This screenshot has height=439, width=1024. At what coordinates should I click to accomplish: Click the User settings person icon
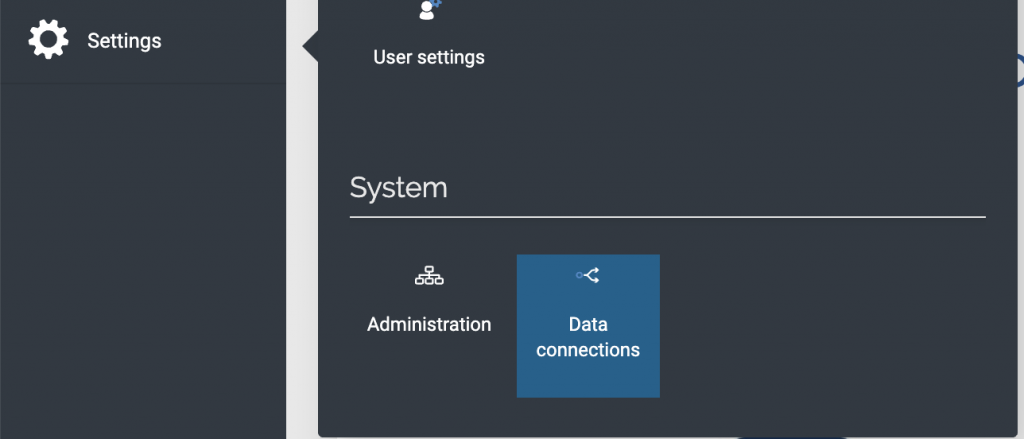[428, 10]
